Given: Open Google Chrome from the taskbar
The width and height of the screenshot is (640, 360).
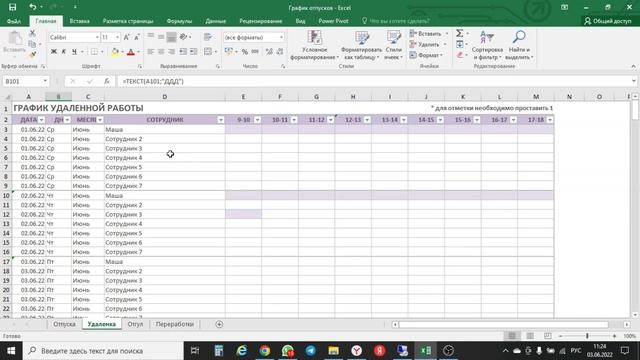Looking at the screenshot, I should (264, 351).
